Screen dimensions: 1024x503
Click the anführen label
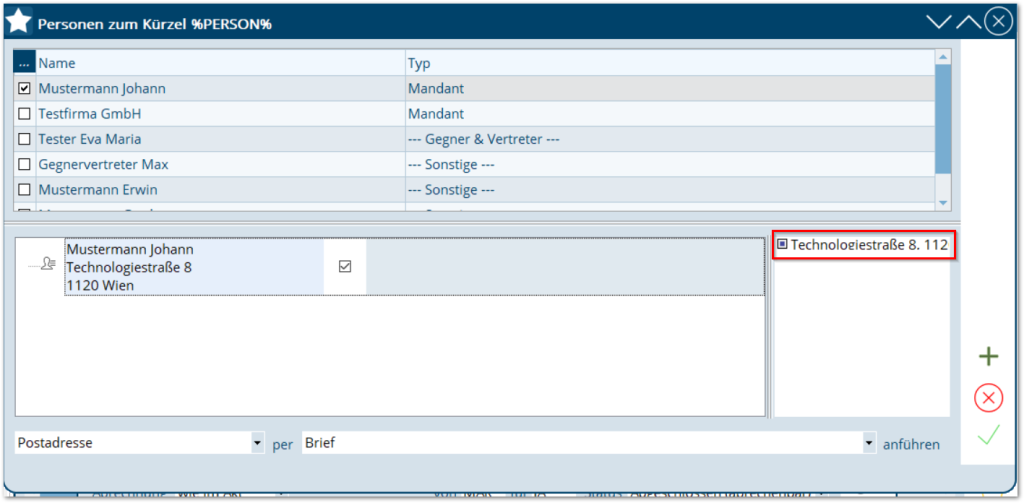pos(911,444)
